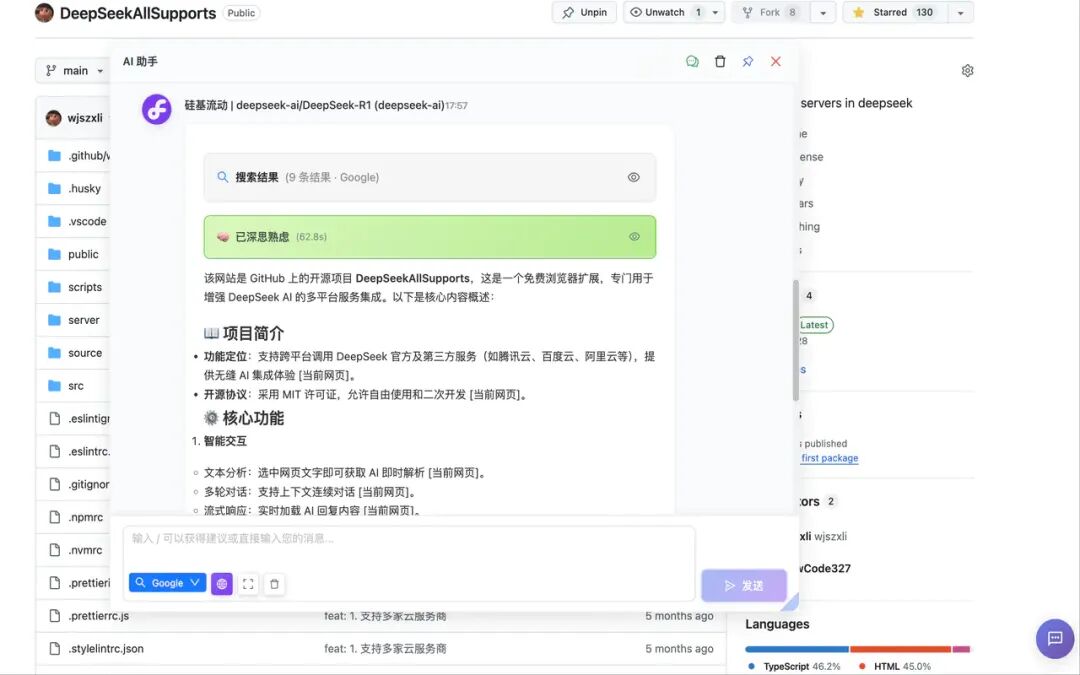Click the repository owner avatar at top
This screenshot has height=675, width=1080.
(x=44, y=12)
